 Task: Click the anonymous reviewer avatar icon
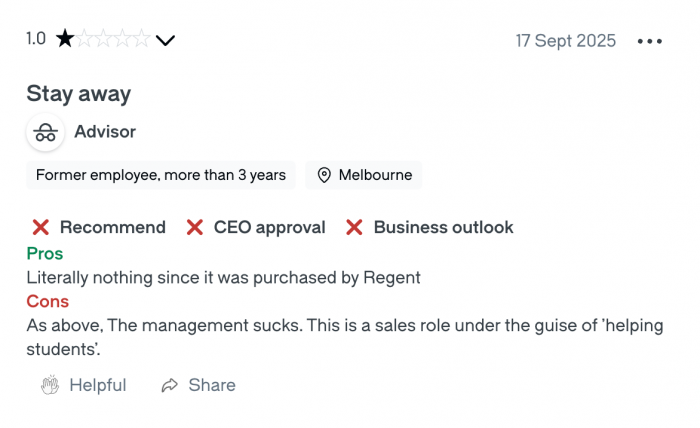click(44, 132)
